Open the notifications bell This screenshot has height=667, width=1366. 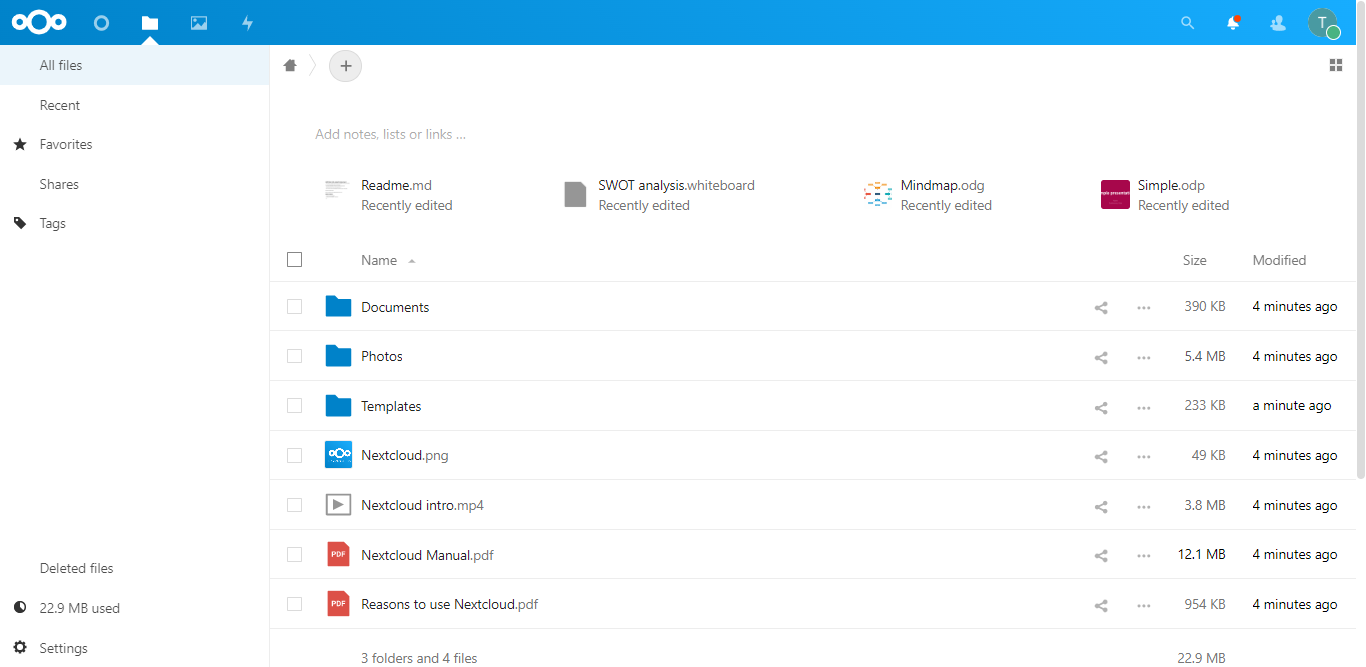1233,22
